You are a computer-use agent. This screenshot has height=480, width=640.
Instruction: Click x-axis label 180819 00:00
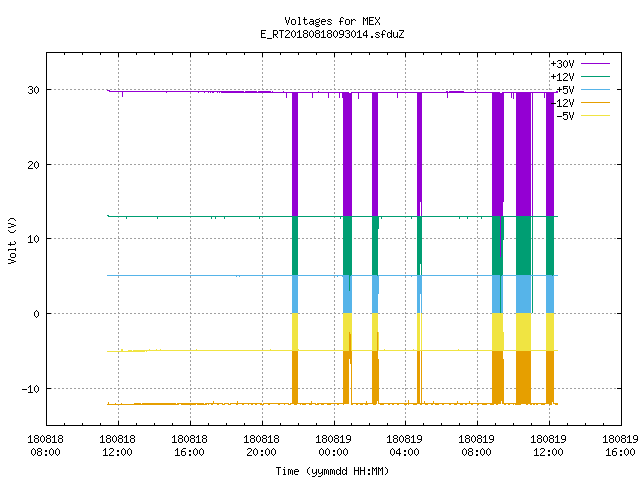[333, 446]
